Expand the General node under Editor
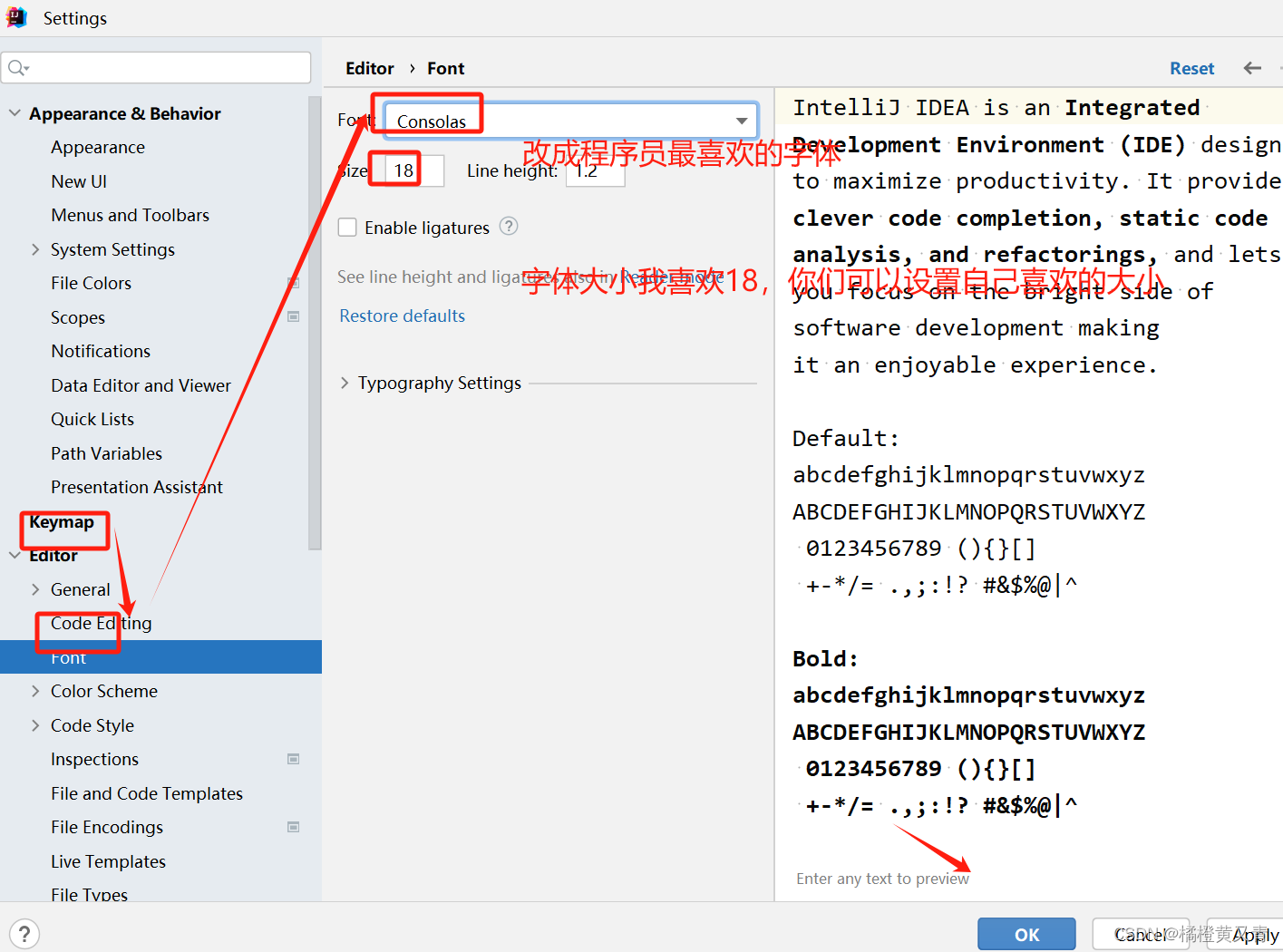The height and width of the screenshot is (952, 1283). coord(35,589)
